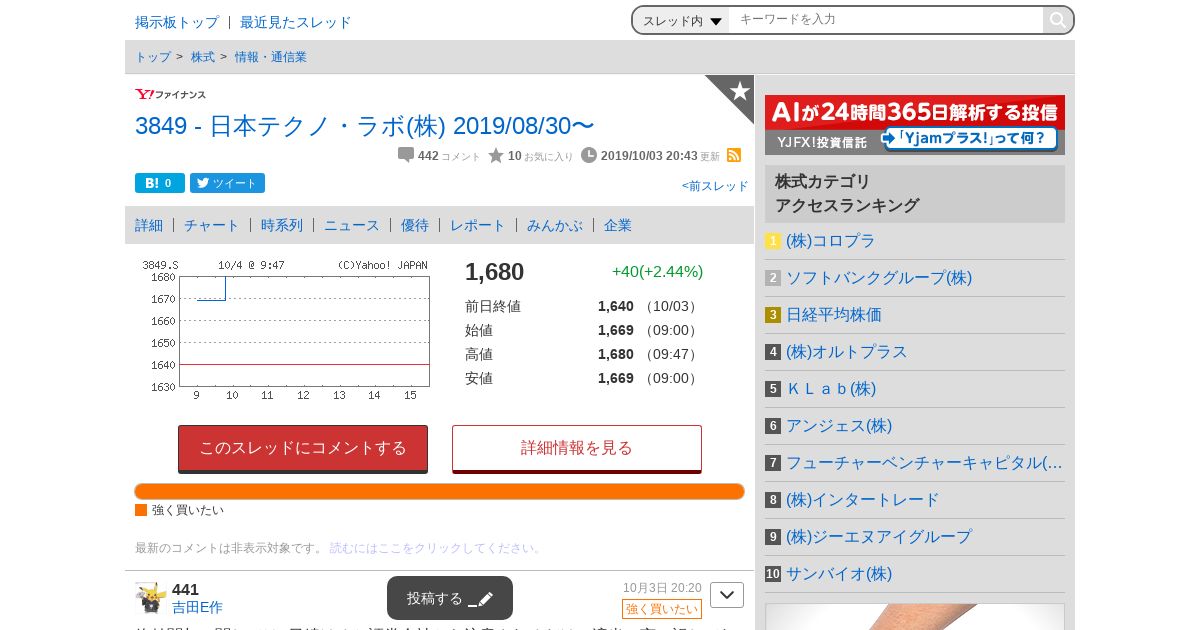Click the Yahoo! Finance logo

coord(171,94)
